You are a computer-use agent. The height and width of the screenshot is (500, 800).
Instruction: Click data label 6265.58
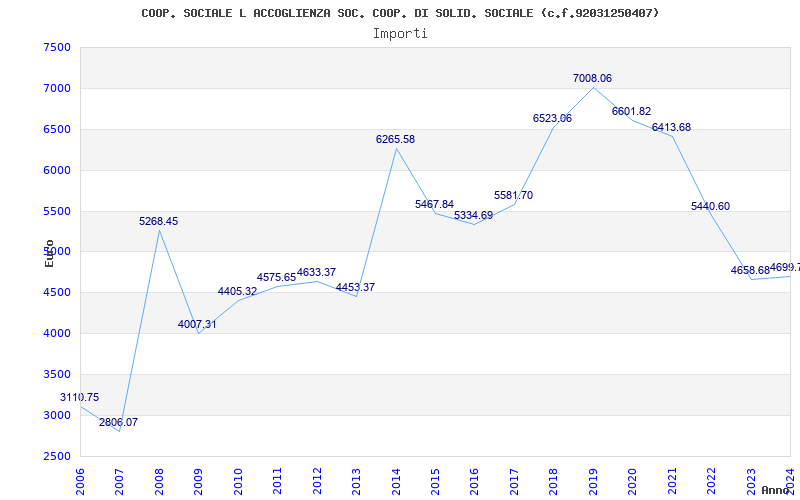point(395,139)
